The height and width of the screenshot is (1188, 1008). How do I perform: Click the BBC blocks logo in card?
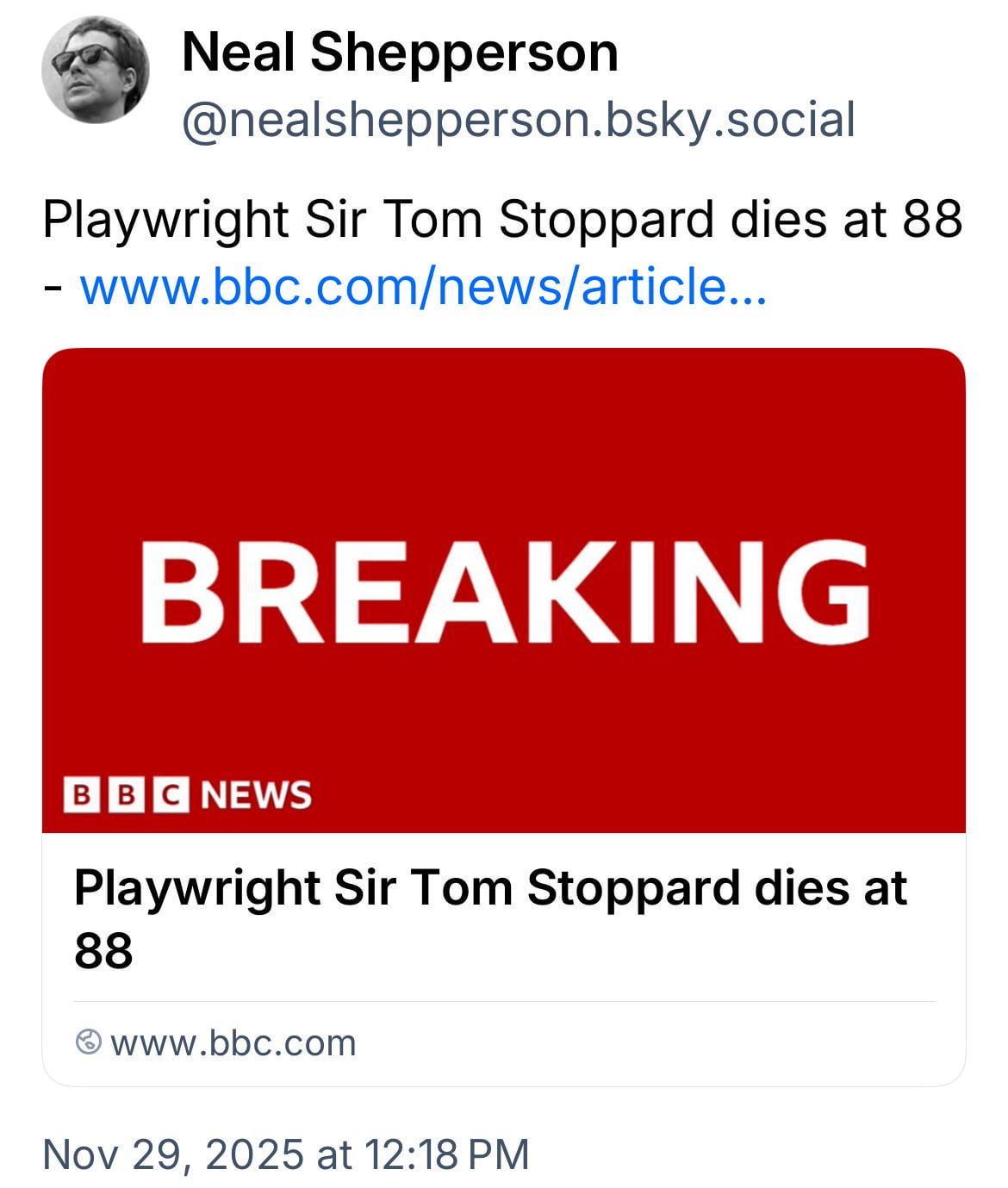[128, 794]
